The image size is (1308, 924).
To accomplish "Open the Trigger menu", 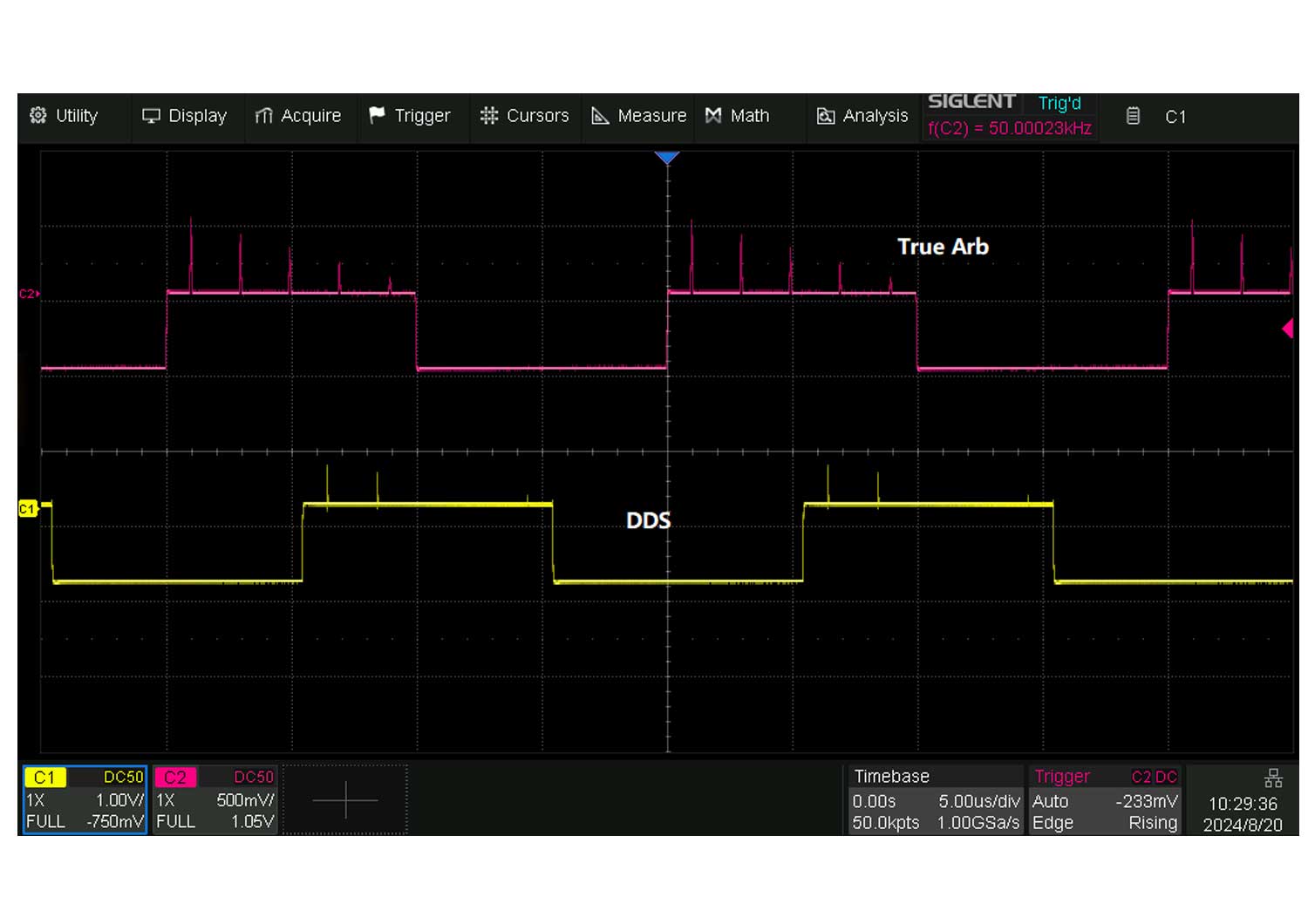I will (x=422, y=116).
